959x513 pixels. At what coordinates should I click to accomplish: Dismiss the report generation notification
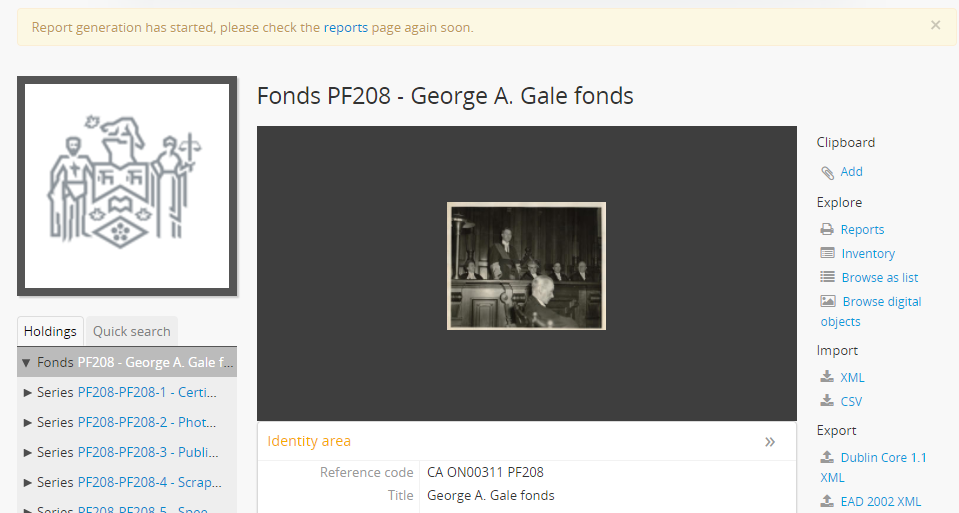click(935, 25)
